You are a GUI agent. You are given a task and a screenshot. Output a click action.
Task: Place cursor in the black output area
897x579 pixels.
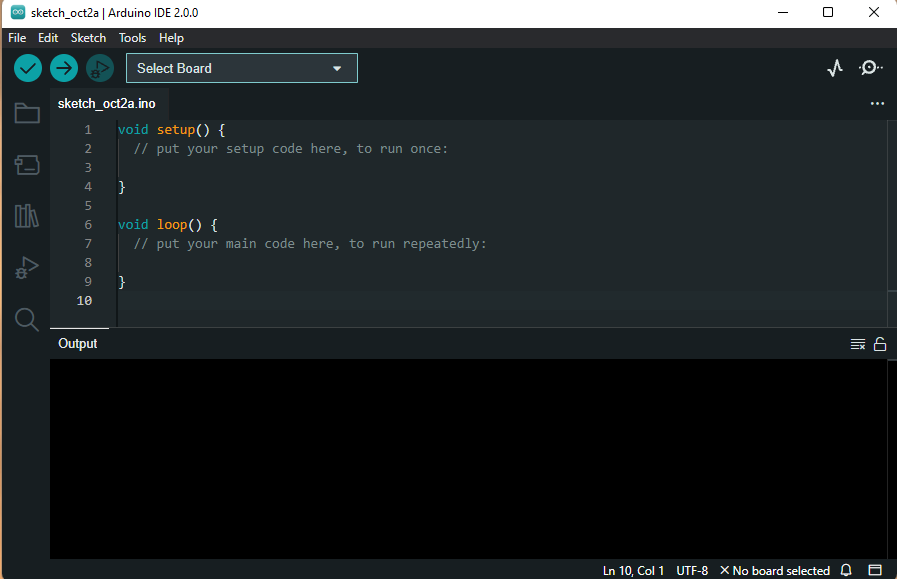point(468,459)
